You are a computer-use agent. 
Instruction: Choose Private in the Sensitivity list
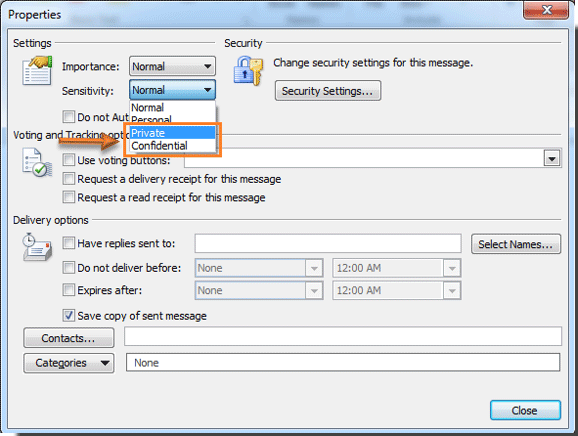click(173, 133)
